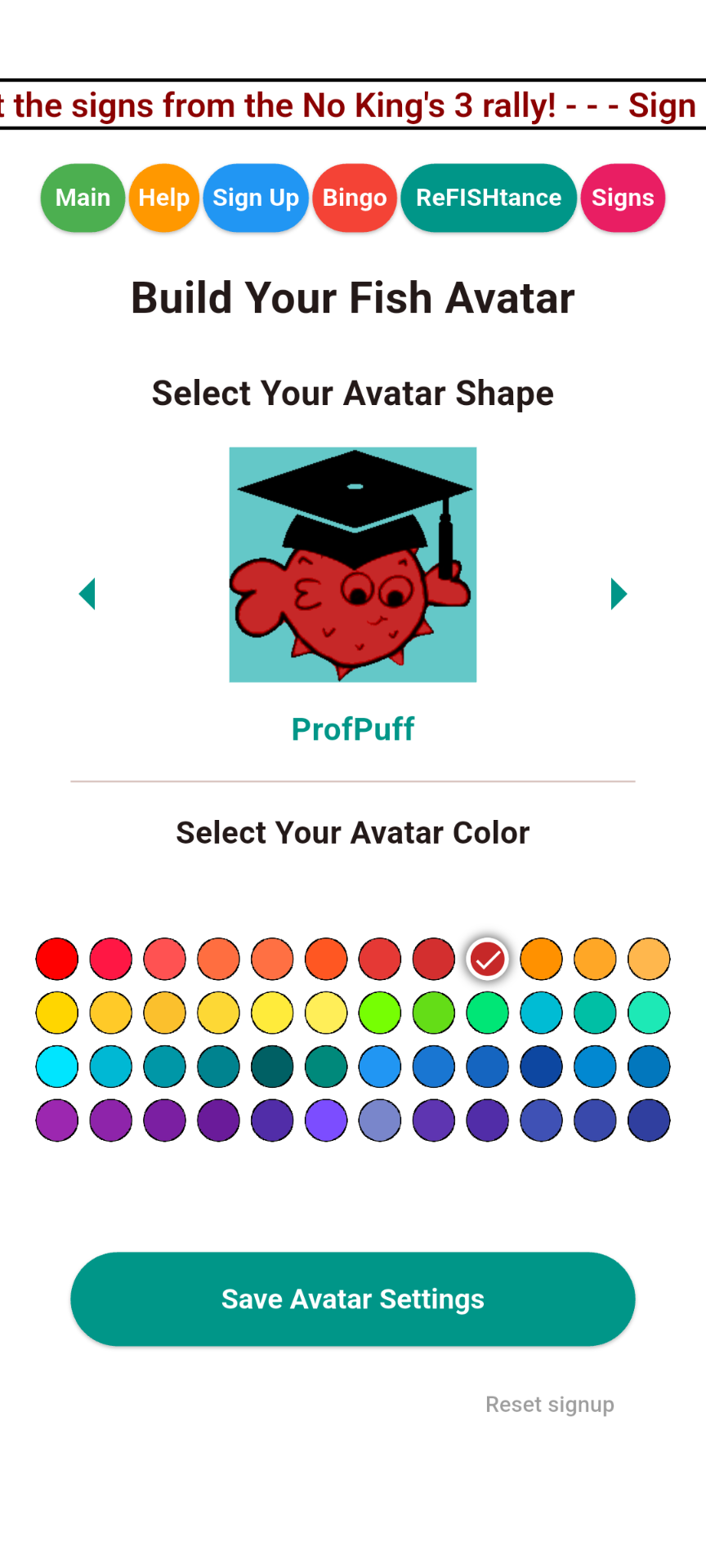Select the golden yellow swatch starting second row
Image resolution: width=706 pixels, height=1568 pixels.
pyautogui.click(x=57, y=1013)
